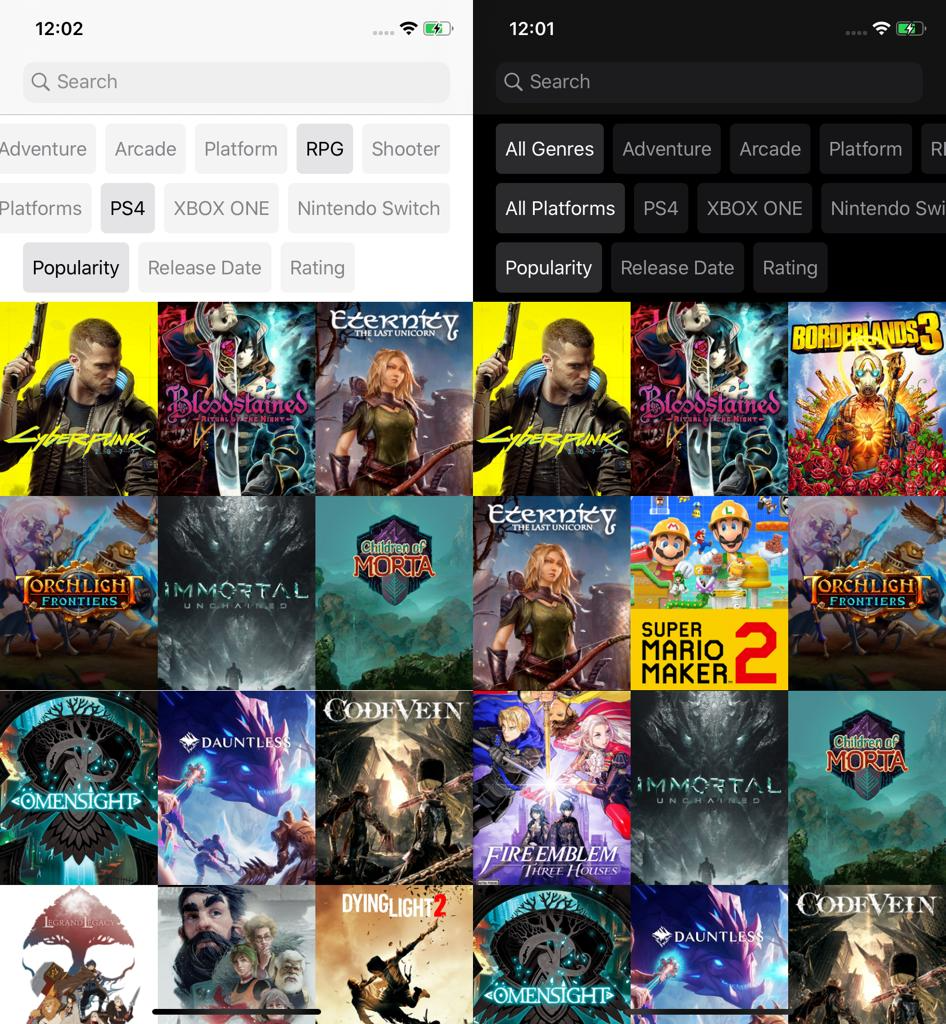Check the battery icon on the dark screen
Image resolution: width=946 pixels, height=1024 pixels.
tap(910, 28)
